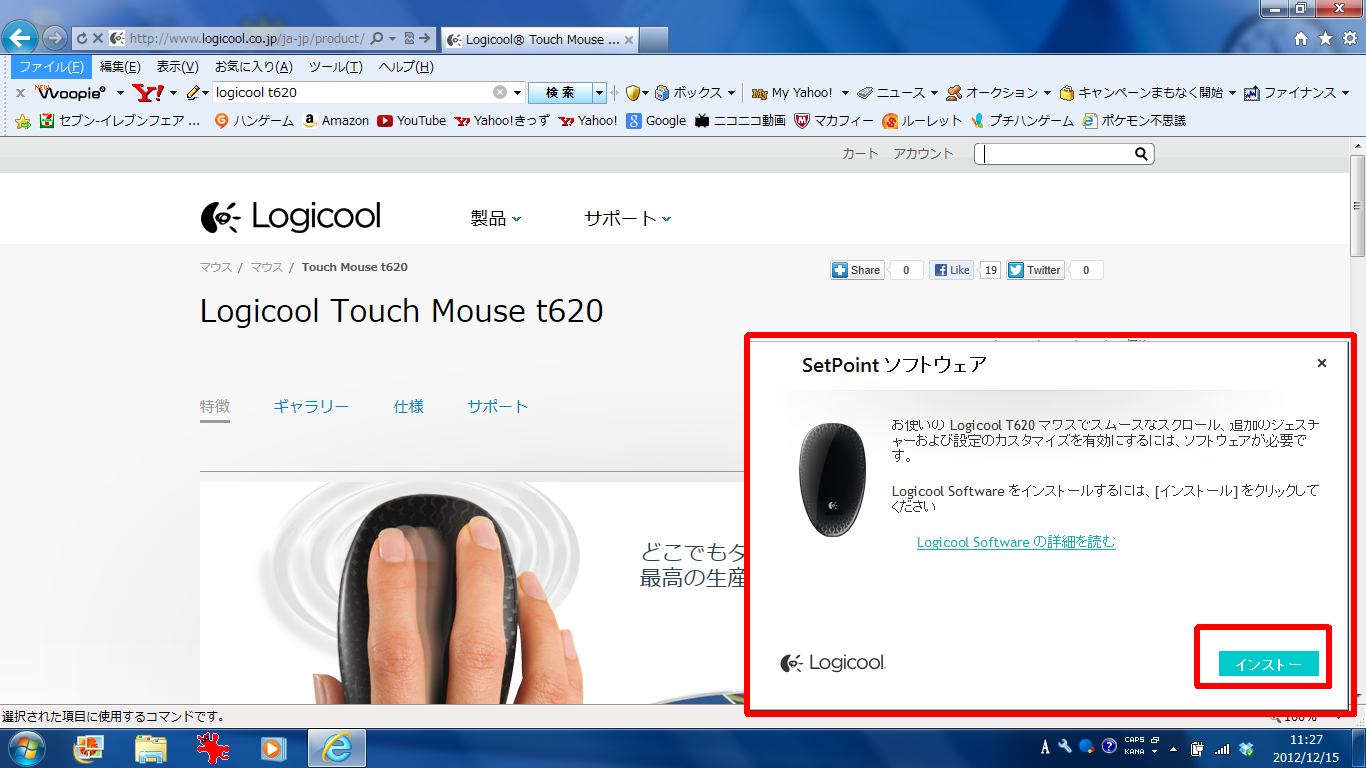The height and width of the screenshot is (768, 1366).
Task: Open the Yahoo!きっず favorite
Action: click(x=502, y=121)
